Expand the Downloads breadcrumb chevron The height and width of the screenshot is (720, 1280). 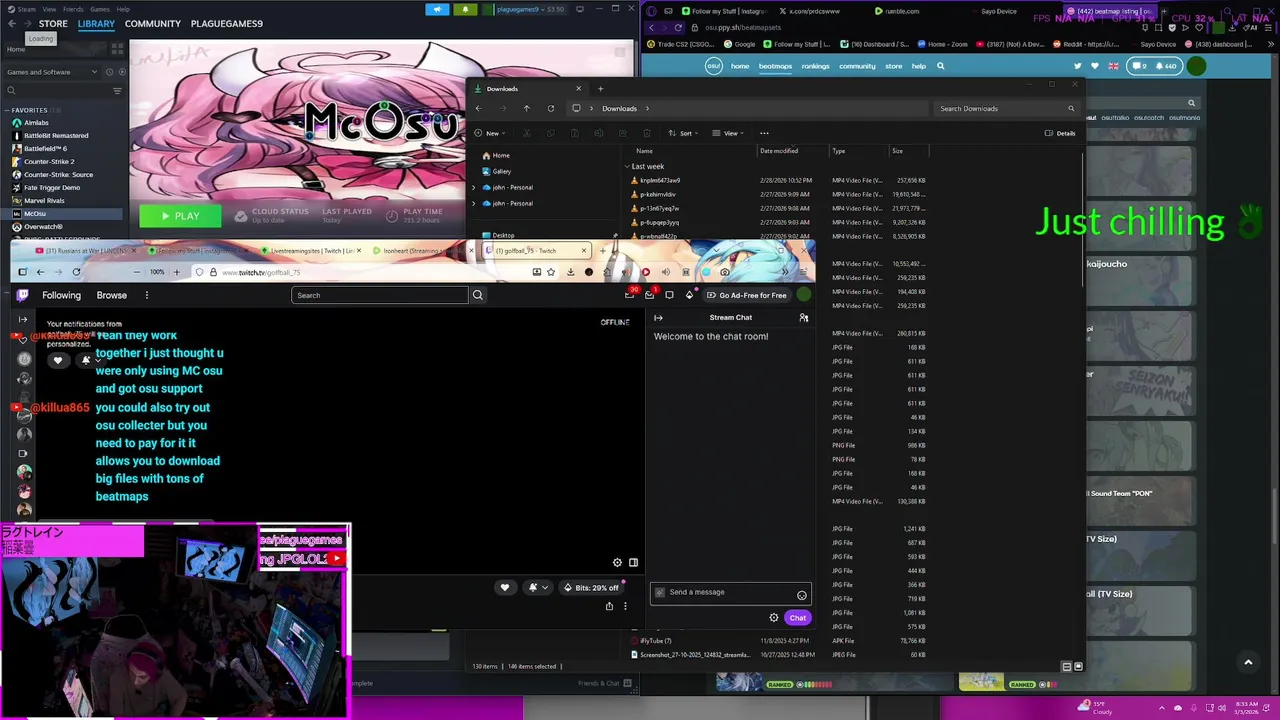pyautogui.click(x=647, y=108)
